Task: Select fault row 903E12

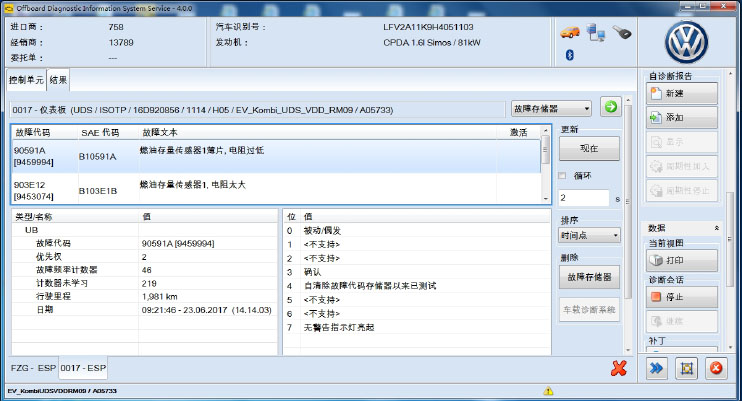Action: point(276,190)
